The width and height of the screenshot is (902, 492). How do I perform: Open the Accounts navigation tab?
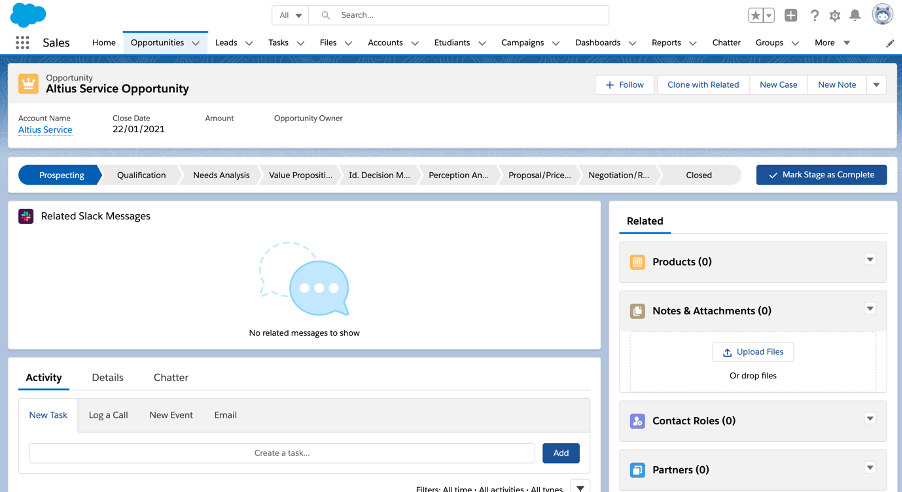[385, 43]
